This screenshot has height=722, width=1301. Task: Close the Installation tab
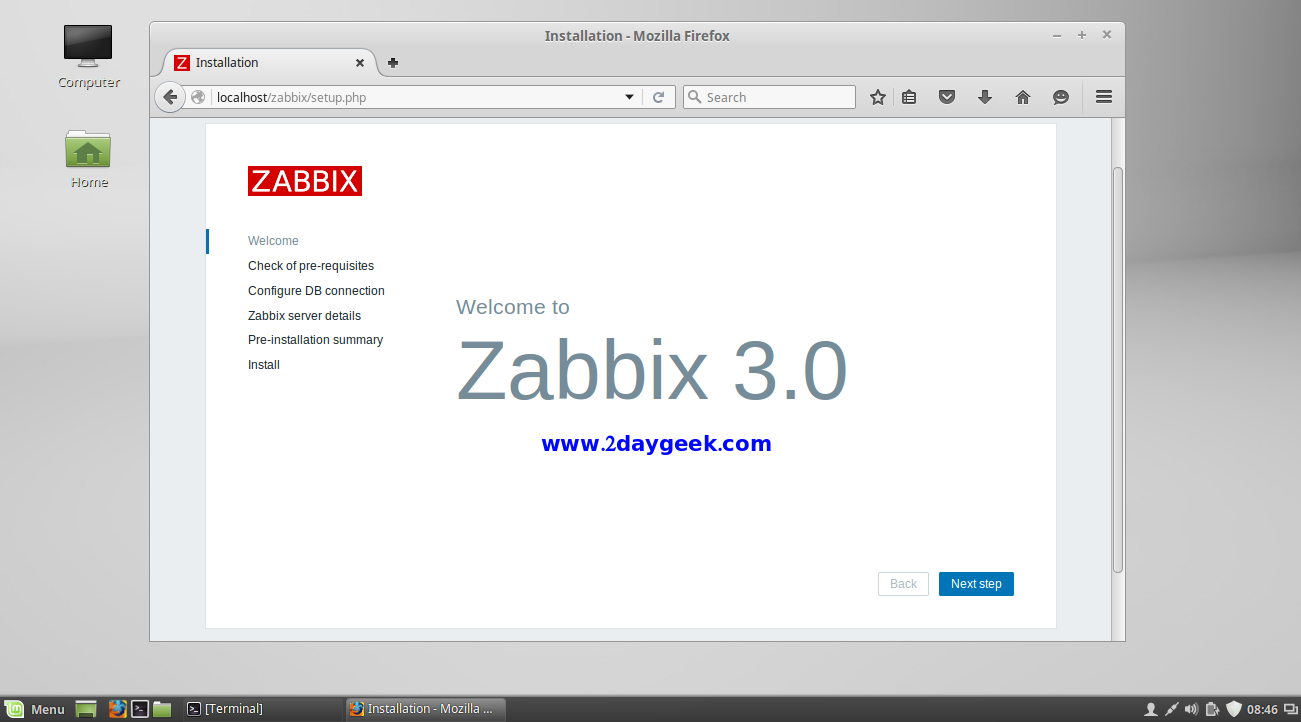pyautogui.click(x=360, y=63)
